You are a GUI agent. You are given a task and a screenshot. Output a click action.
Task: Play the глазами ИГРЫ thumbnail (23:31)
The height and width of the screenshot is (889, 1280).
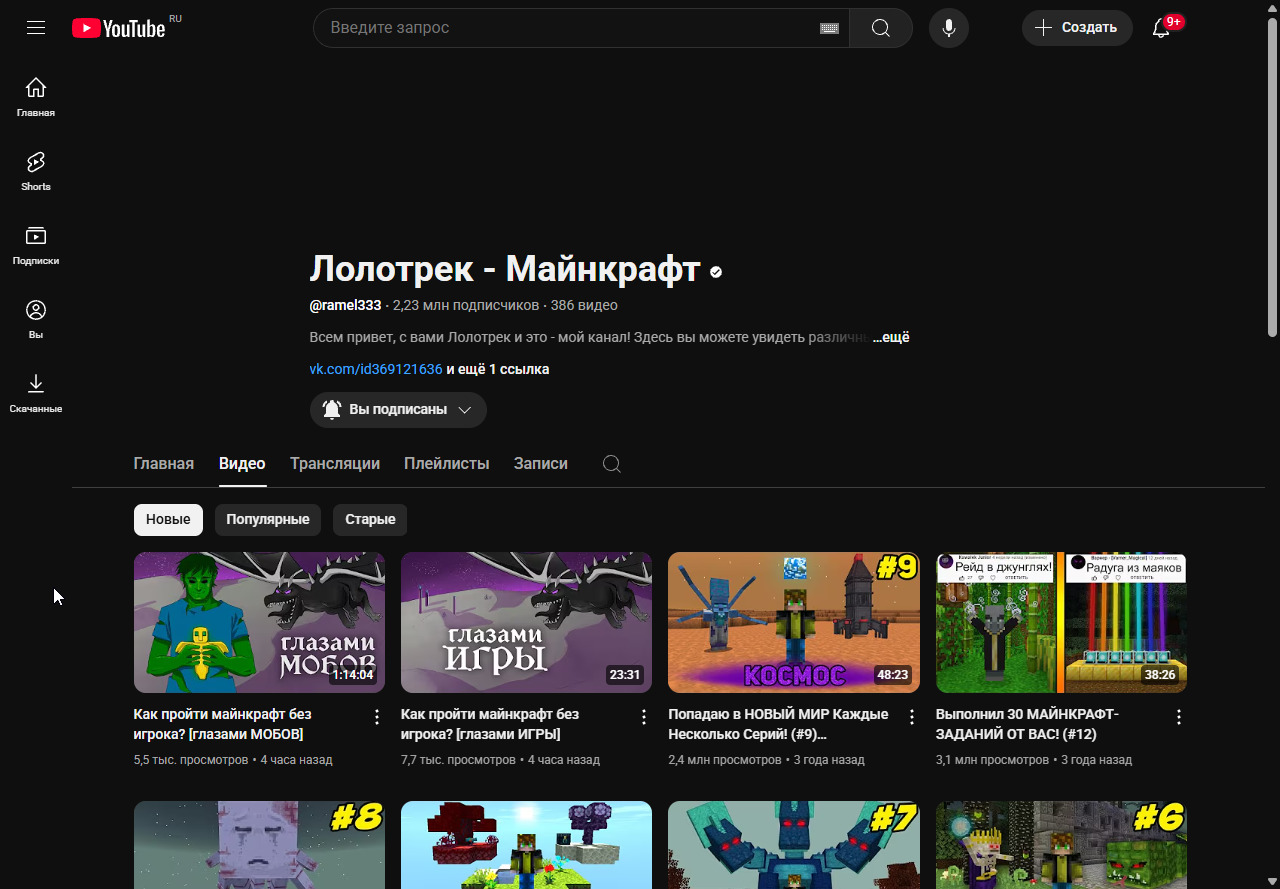(526, 622)
